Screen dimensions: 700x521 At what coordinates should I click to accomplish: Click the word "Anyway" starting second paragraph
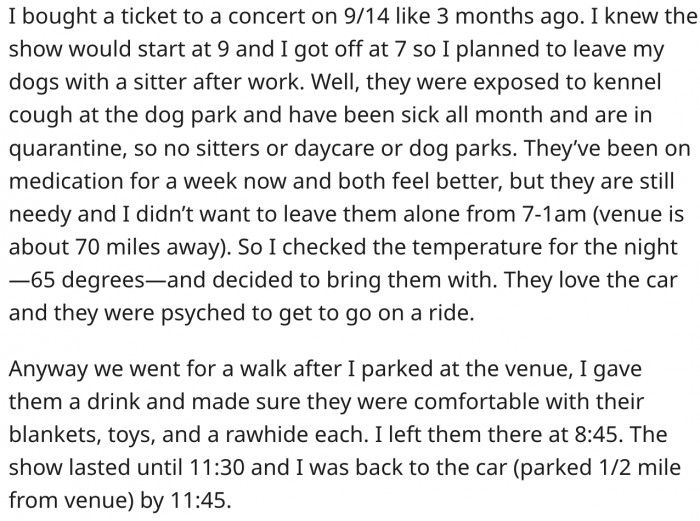pyautogui.click(x=46, y=375)
